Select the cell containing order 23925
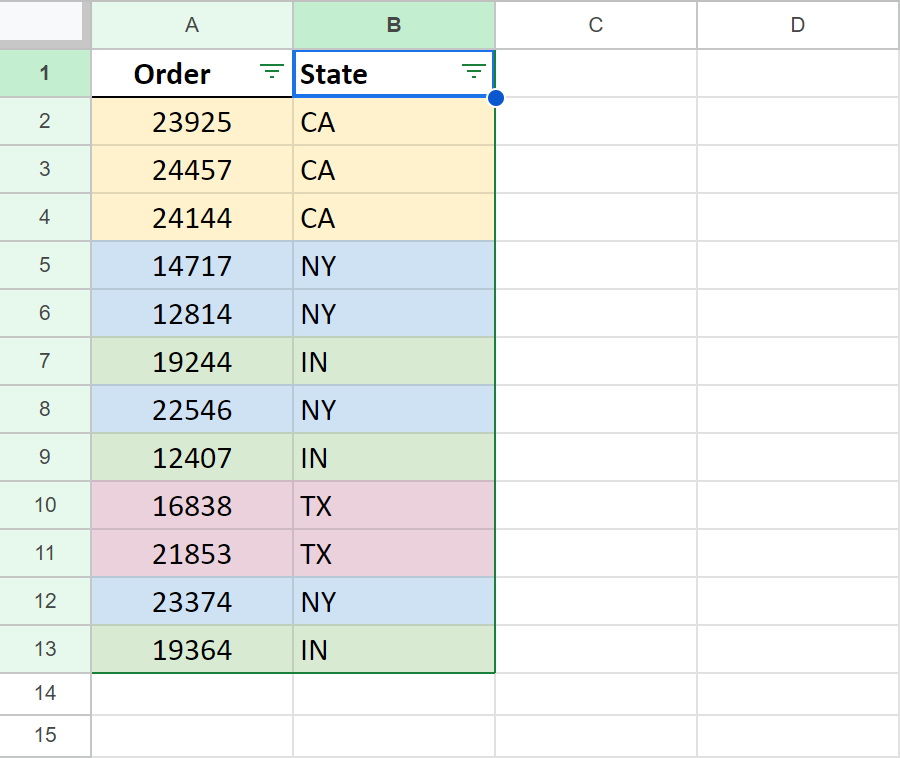Viewport: 900px width, 758px height. pyautogui.click(x=191, y=121)
